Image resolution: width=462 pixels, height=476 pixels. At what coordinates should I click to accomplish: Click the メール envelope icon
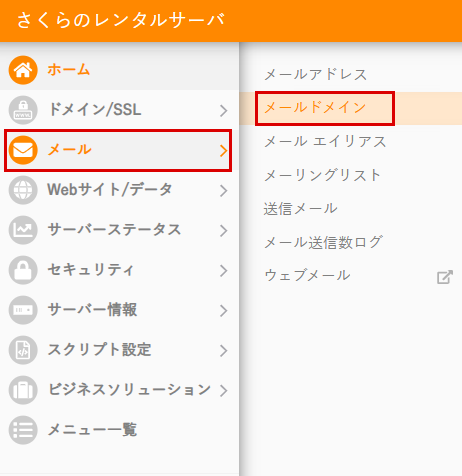[x=23, y=150]
